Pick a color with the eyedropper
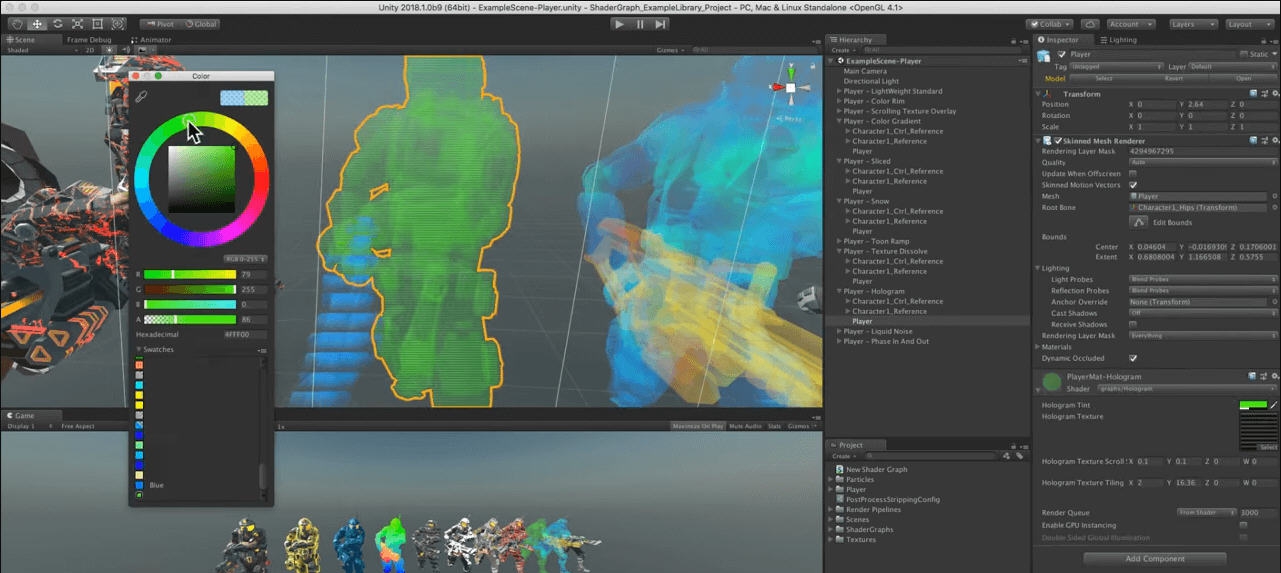The height and width of the screenshot is (573, 1281). tap(142, 97)
